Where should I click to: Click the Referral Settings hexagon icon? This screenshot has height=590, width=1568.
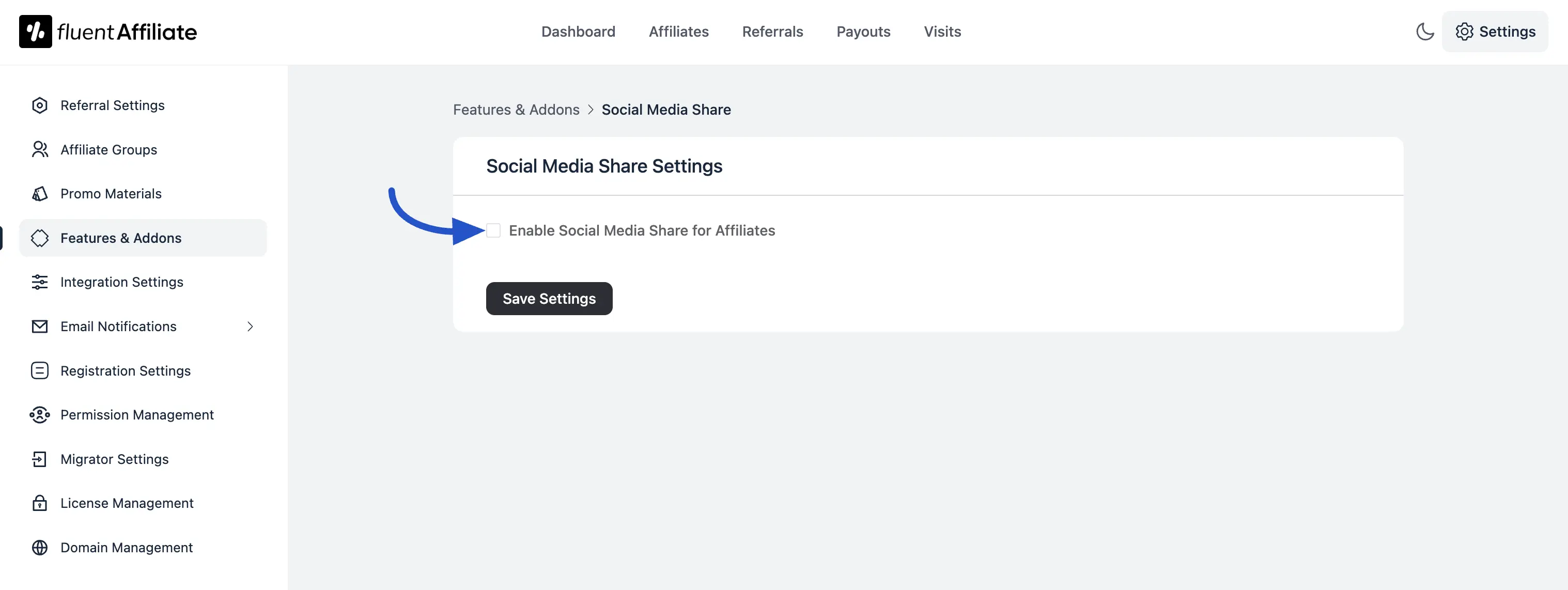(40, 105)
